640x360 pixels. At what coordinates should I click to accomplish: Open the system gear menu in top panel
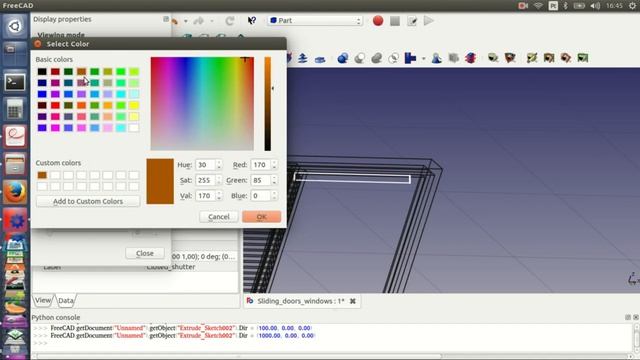(632, 6)
